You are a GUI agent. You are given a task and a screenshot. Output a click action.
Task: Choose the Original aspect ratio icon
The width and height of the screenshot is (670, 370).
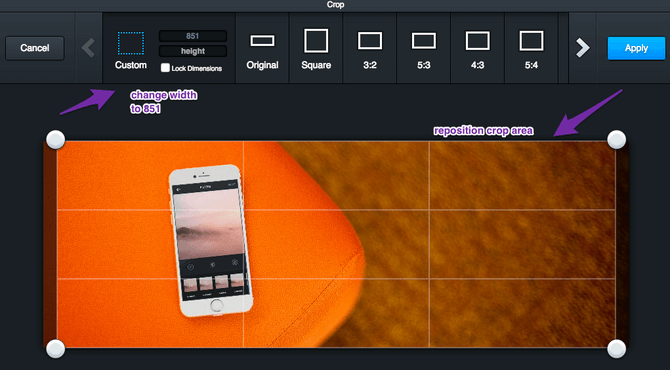click(262, 41)
